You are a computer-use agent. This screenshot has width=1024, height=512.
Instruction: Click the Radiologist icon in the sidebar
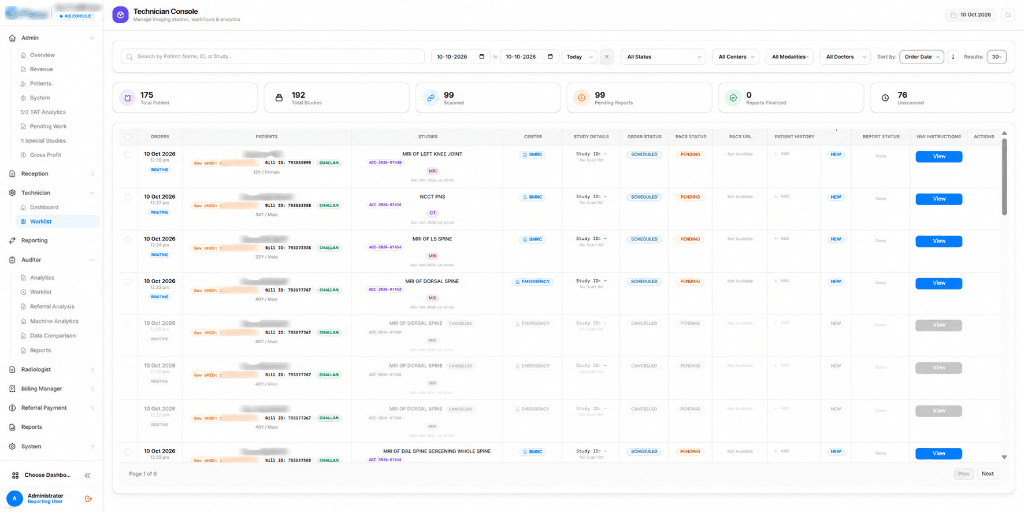pyautogui.click(x=12, y=369)
